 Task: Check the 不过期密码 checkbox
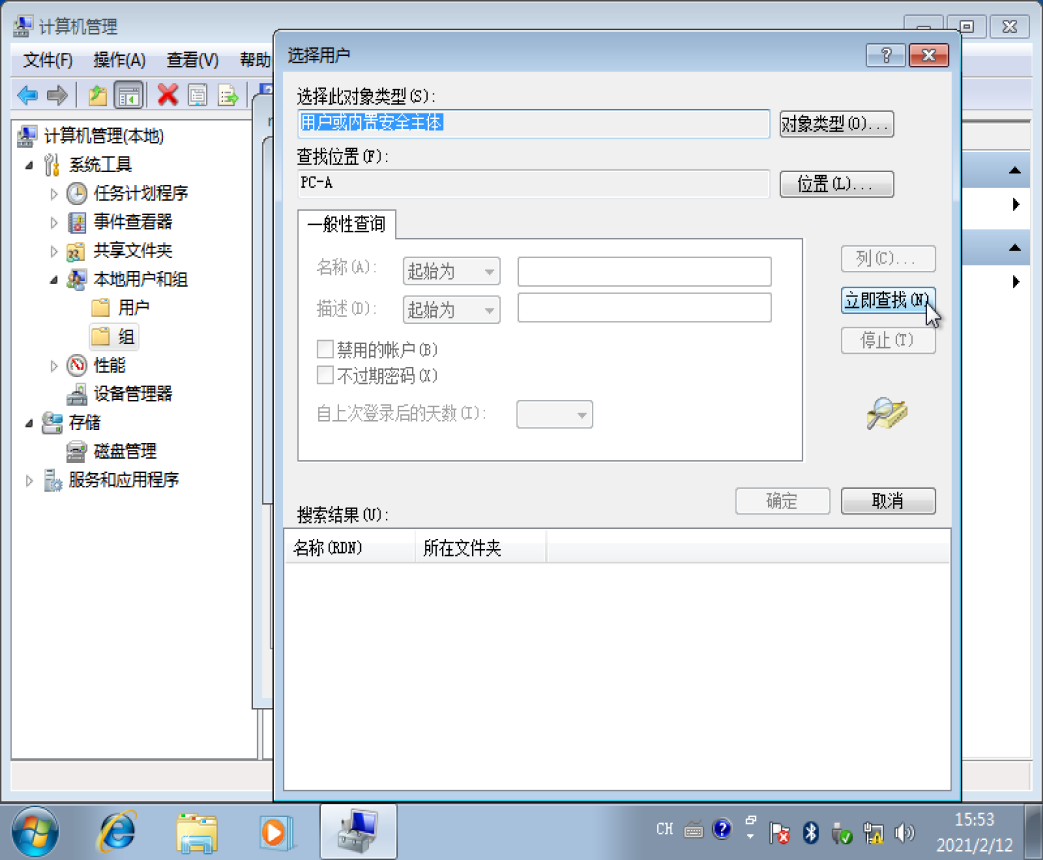(x=325, y=375)
